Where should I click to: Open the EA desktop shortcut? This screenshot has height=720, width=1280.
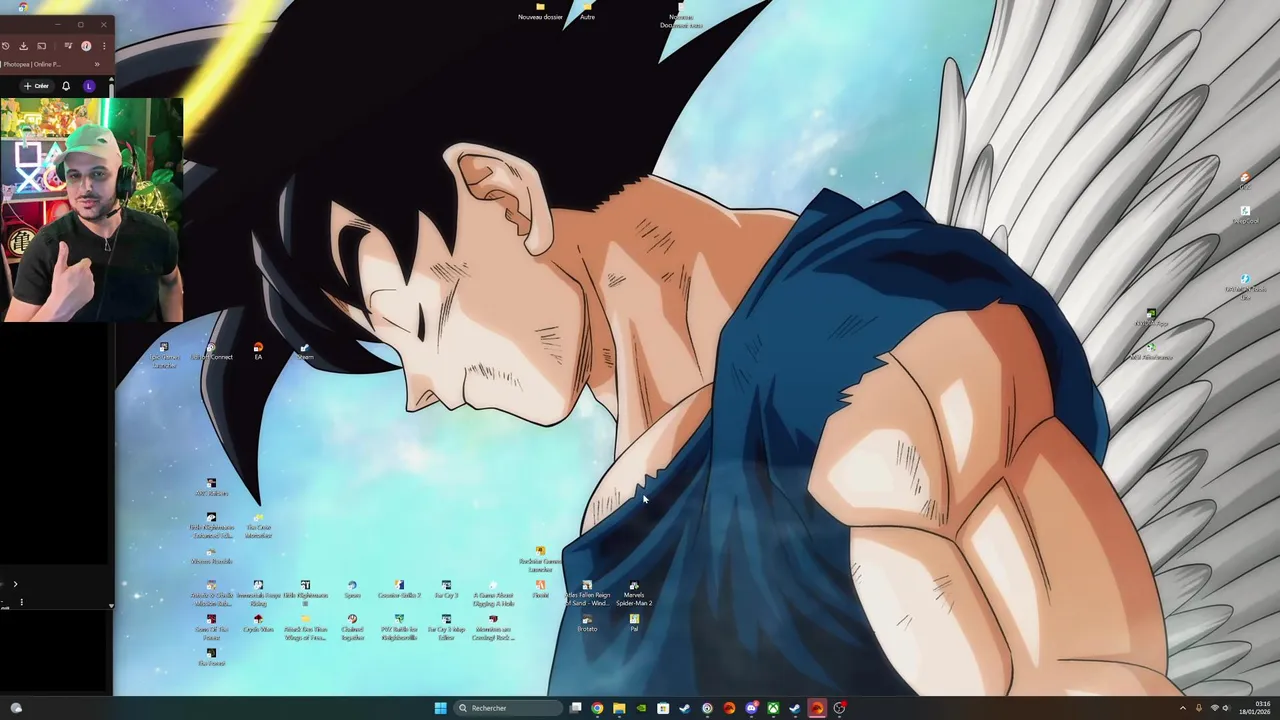(x=258, y=352)
